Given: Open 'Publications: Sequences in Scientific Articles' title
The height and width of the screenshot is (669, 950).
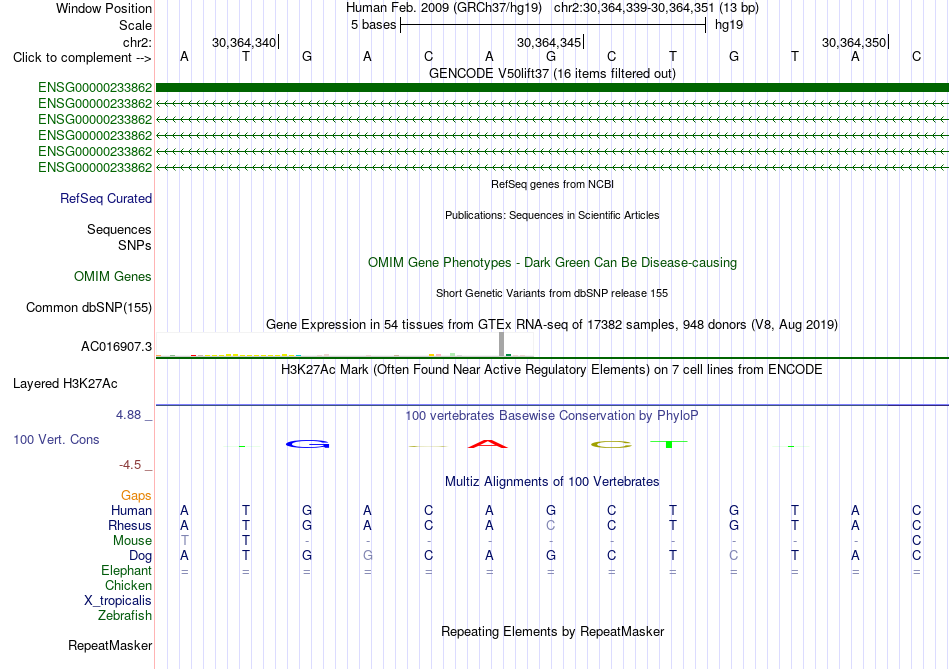Looking at the screenshot, I should click(552, 215).
